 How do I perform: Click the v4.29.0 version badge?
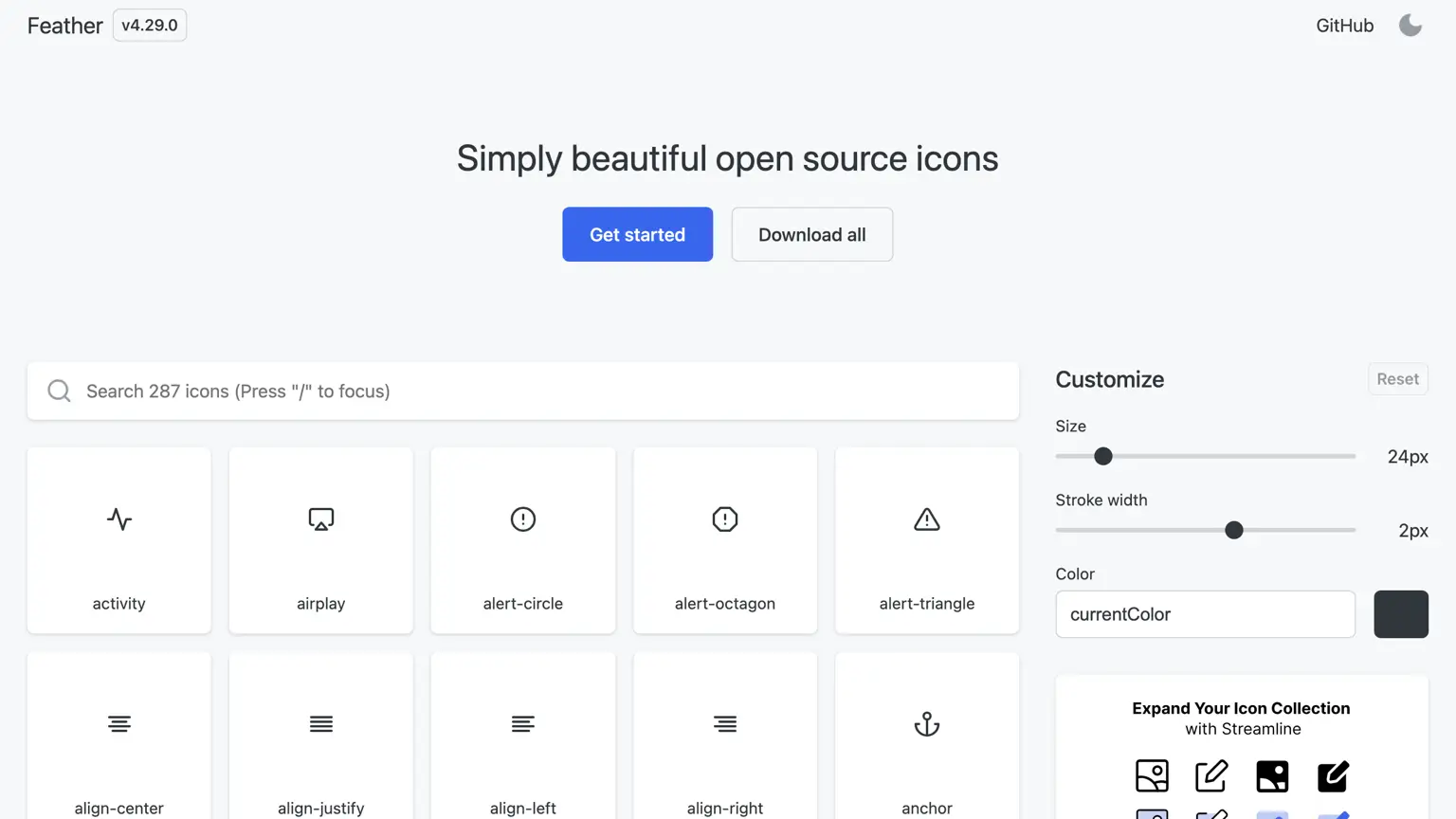click(149, 26)
